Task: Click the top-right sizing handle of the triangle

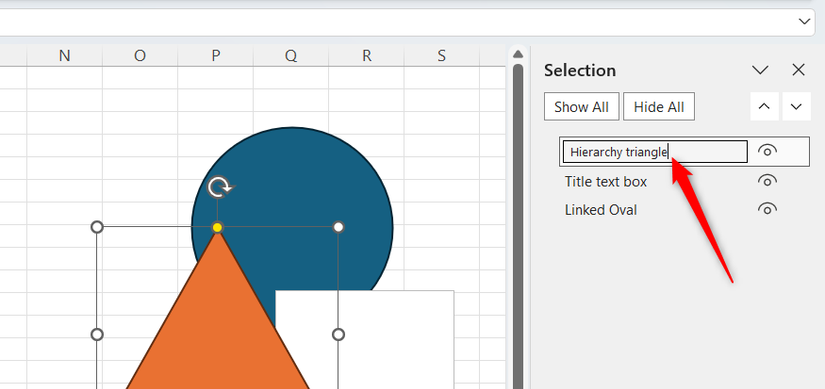Action: (x=338, y=227)
